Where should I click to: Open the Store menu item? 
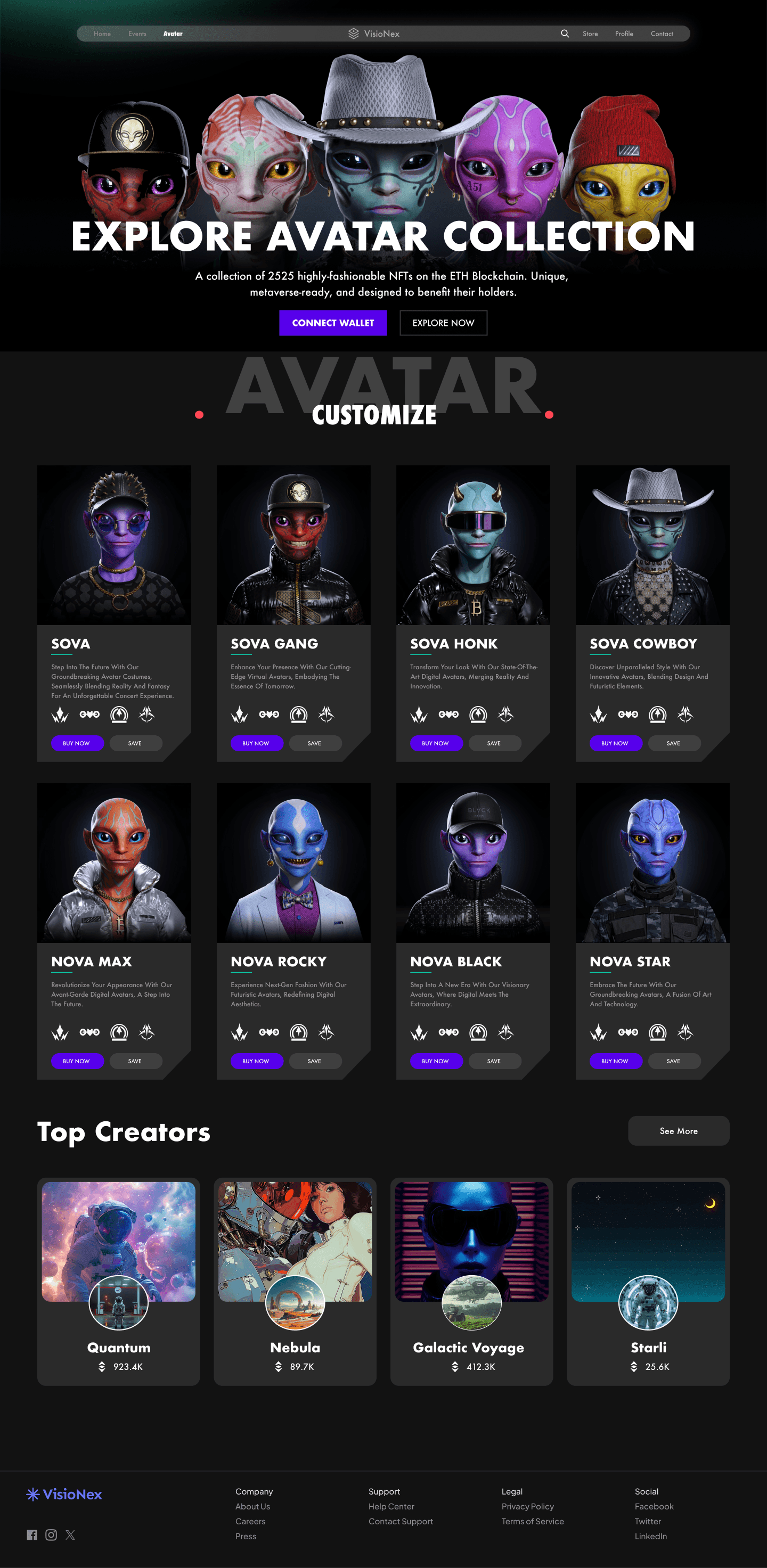coord(590,34)
